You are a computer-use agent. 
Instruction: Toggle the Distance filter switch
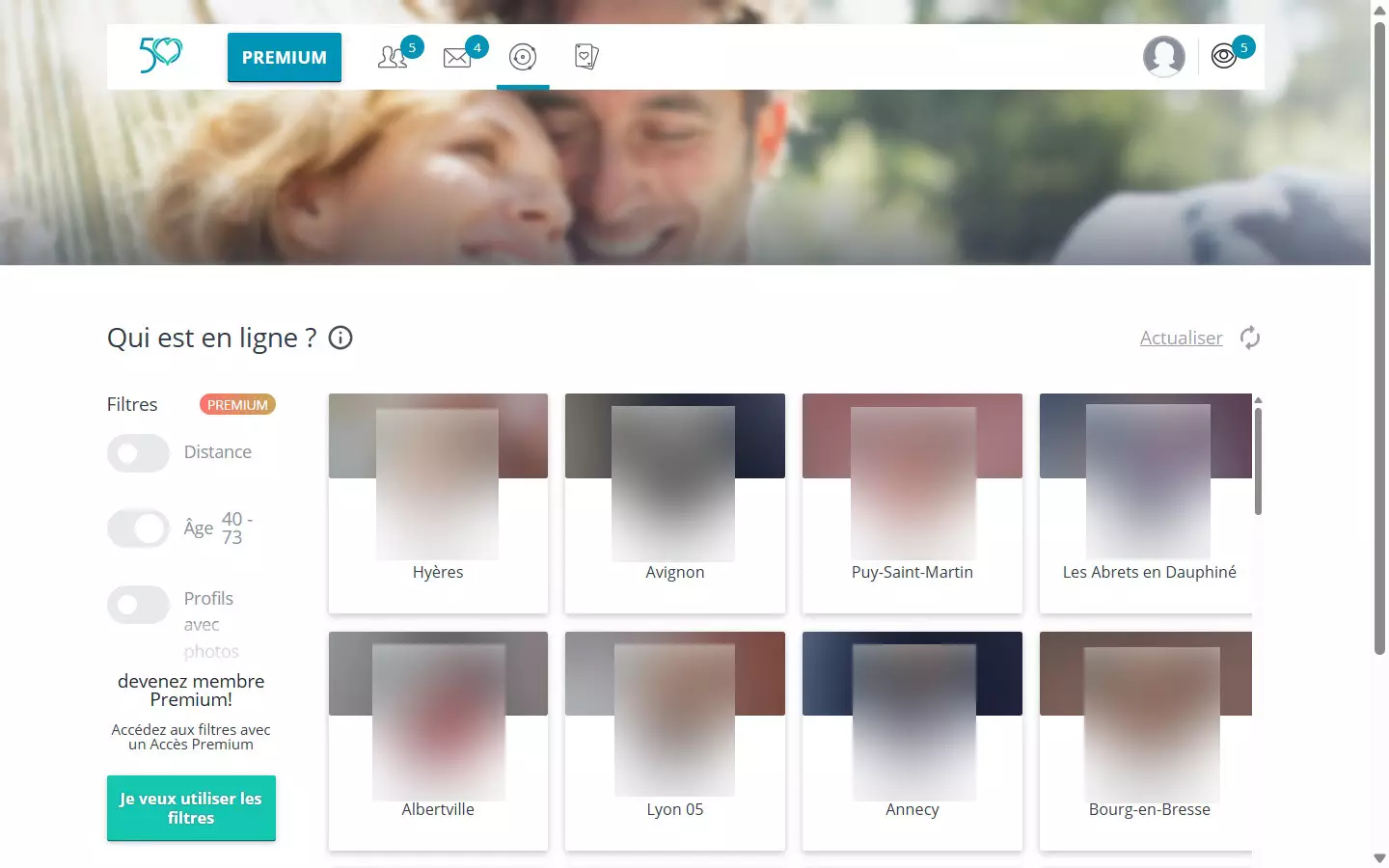138,453
